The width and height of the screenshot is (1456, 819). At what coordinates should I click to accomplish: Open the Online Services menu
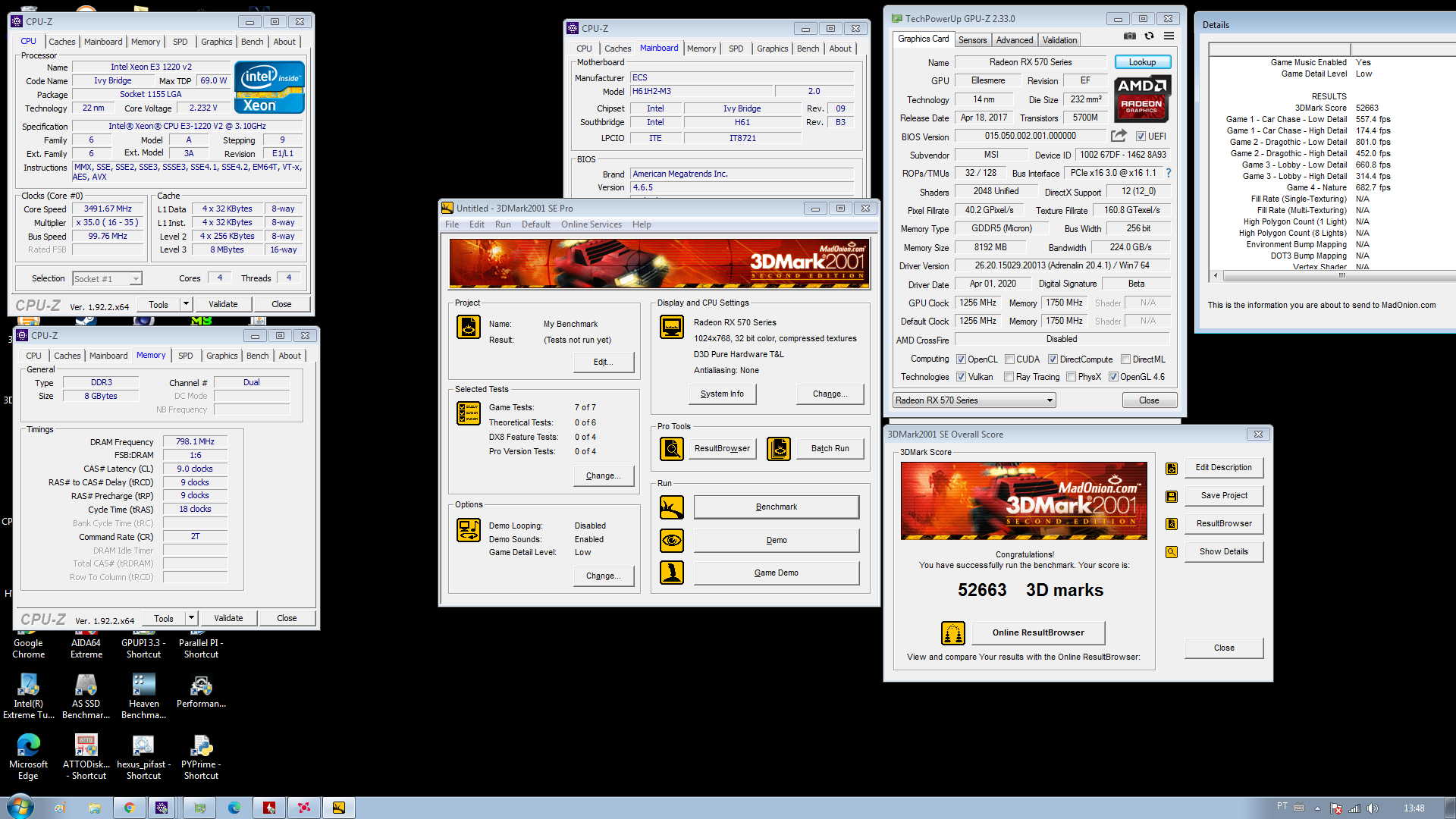[591, 224]
